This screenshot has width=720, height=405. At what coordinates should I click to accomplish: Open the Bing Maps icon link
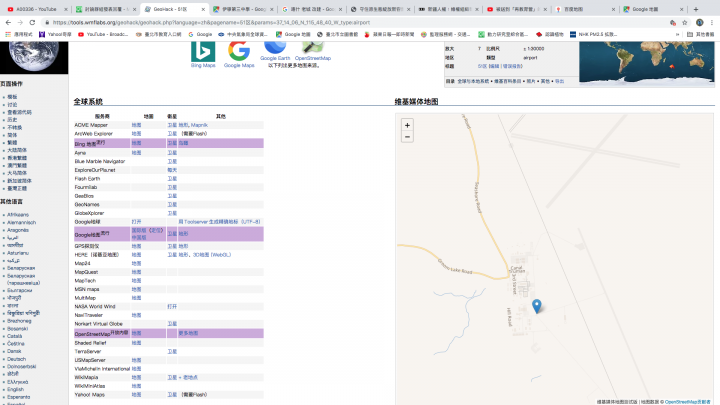click(x=203, y=54)
